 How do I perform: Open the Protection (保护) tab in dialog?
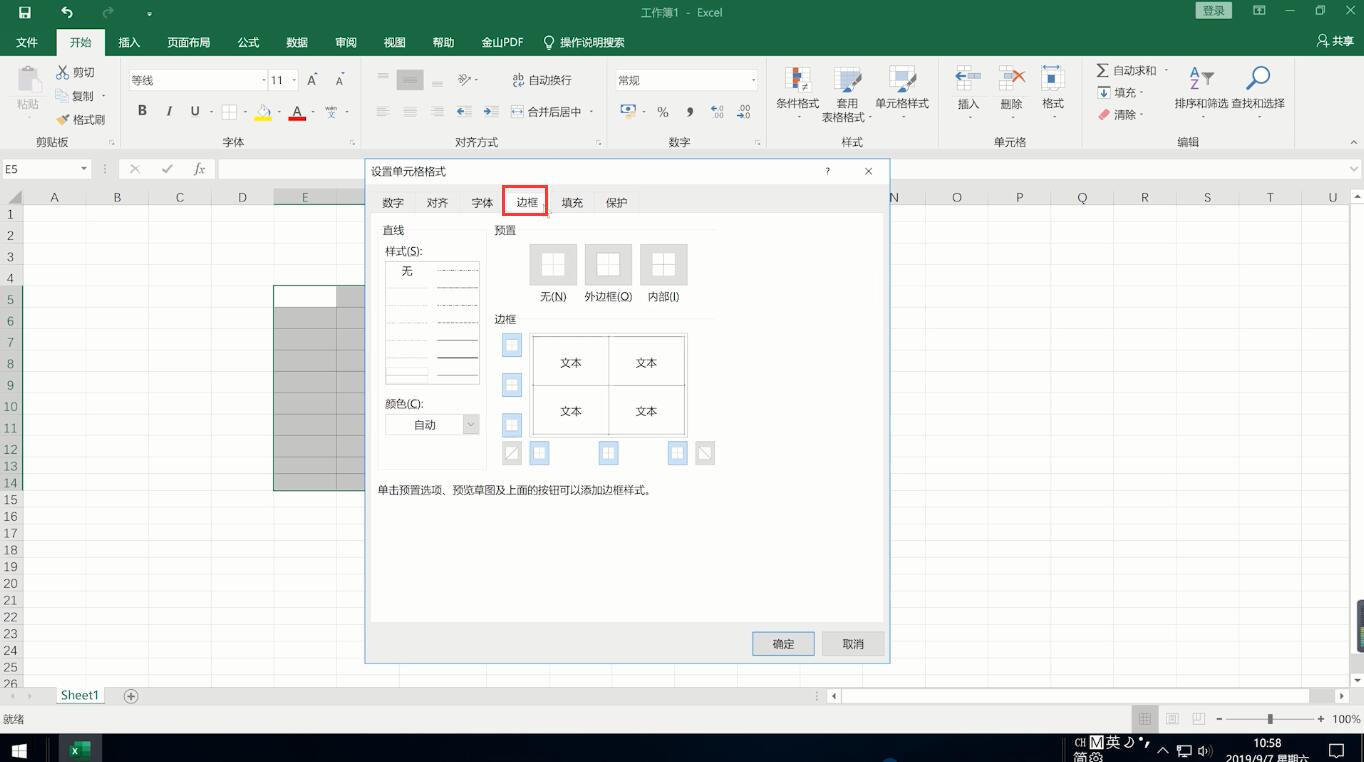tap(617, 202)
